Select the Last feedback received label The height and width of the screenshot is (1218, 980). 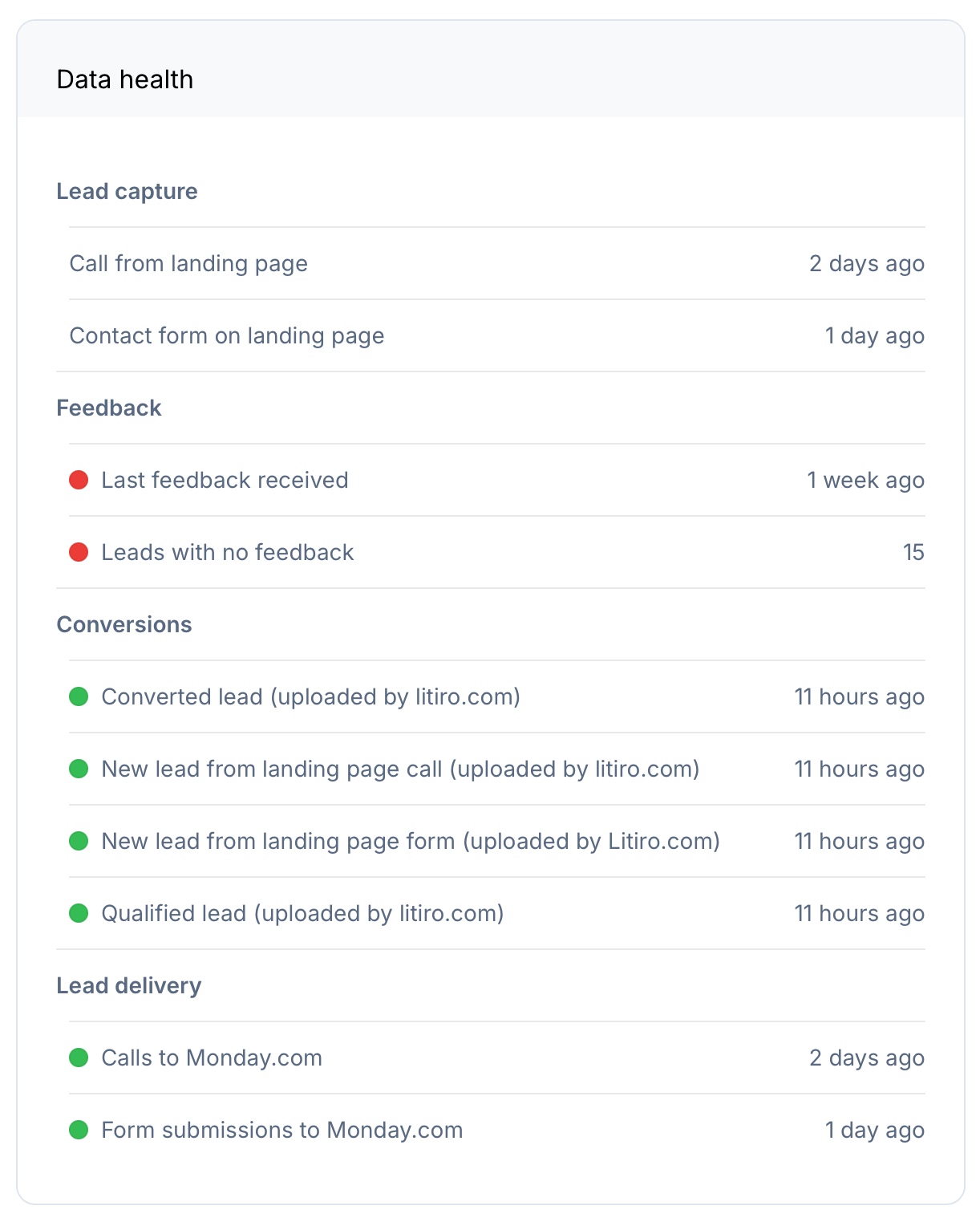[225, 480]
